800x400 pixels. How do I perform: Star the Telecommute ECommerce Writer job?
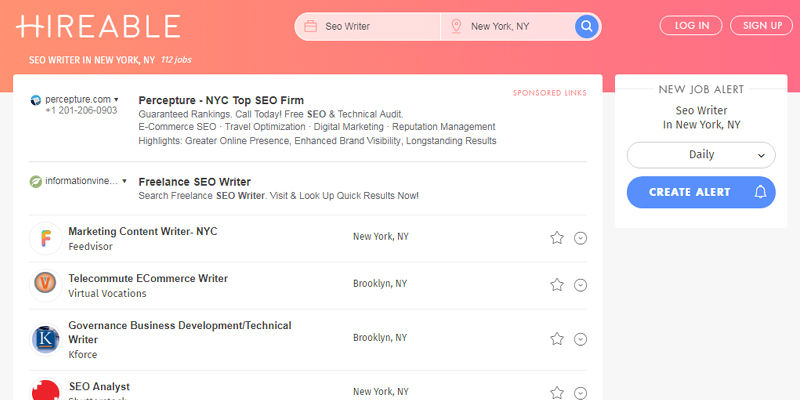coord(557,285)
